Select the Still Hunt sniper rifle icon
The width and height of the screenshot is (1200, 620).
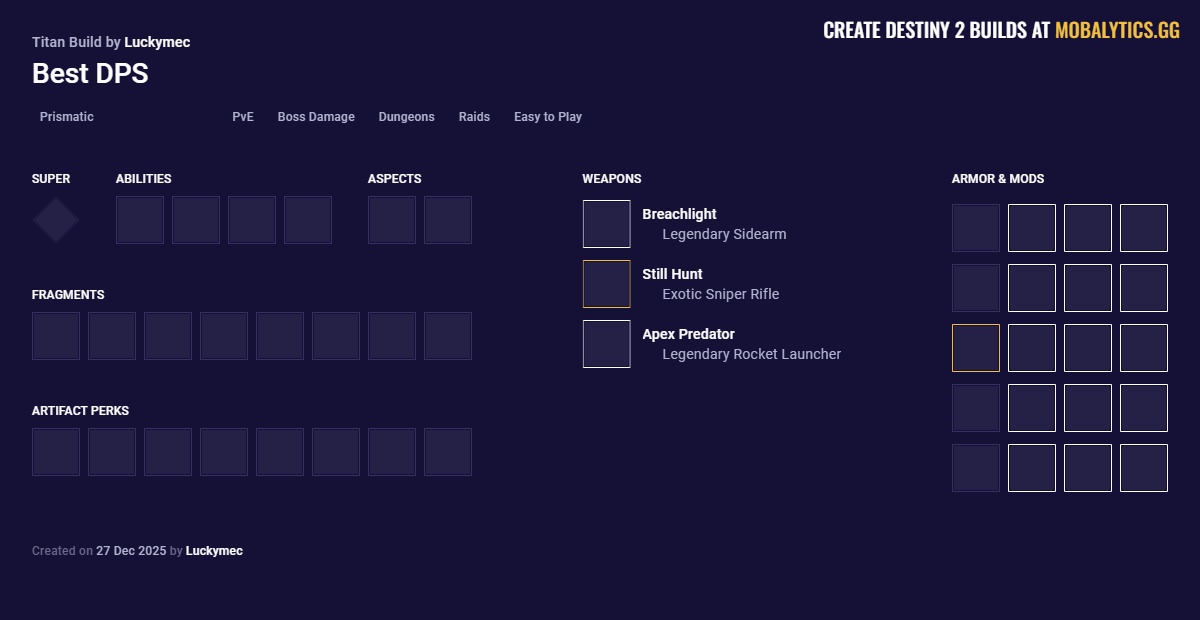click(x=606, y=284)
